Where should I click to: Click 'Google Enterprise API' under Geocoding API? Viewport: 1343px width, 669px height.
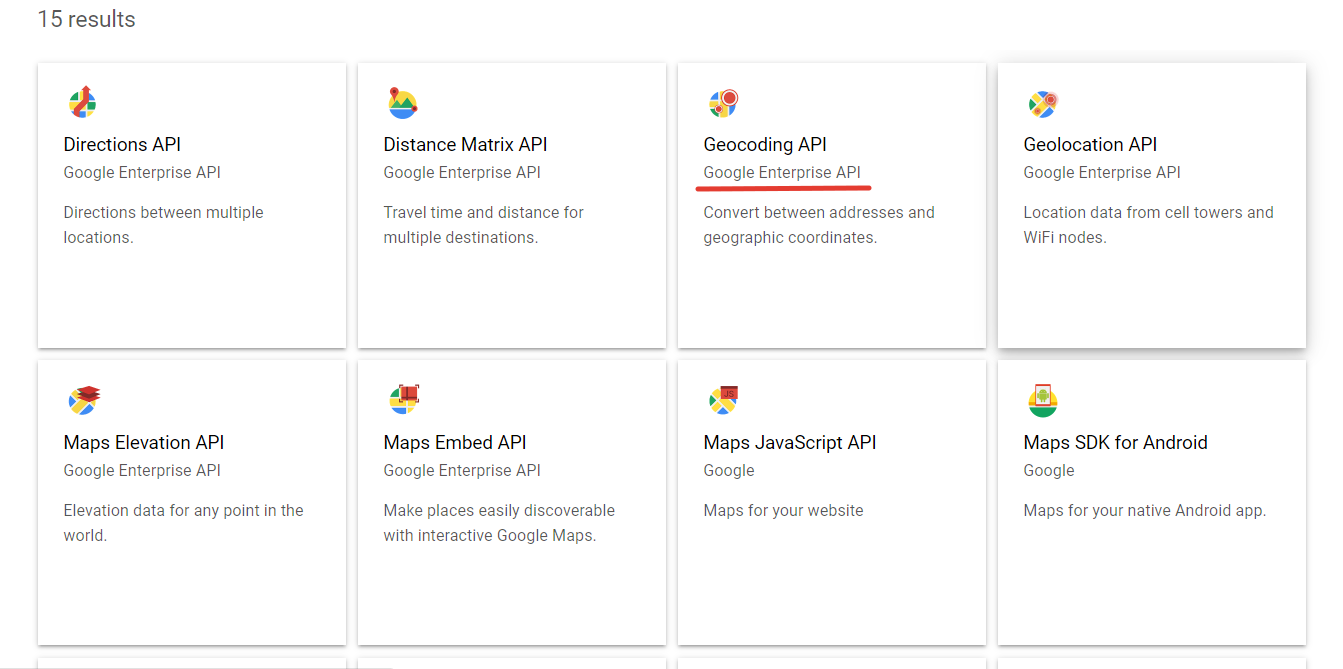tap(782, 172)
